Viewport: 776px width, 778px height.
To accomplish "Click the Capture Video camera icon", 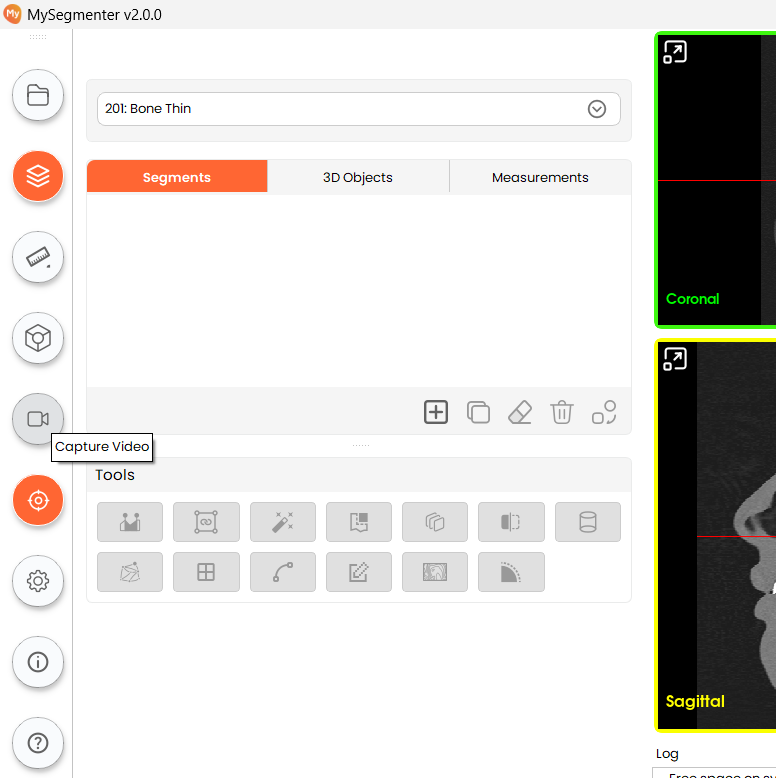I will point(38,419).
